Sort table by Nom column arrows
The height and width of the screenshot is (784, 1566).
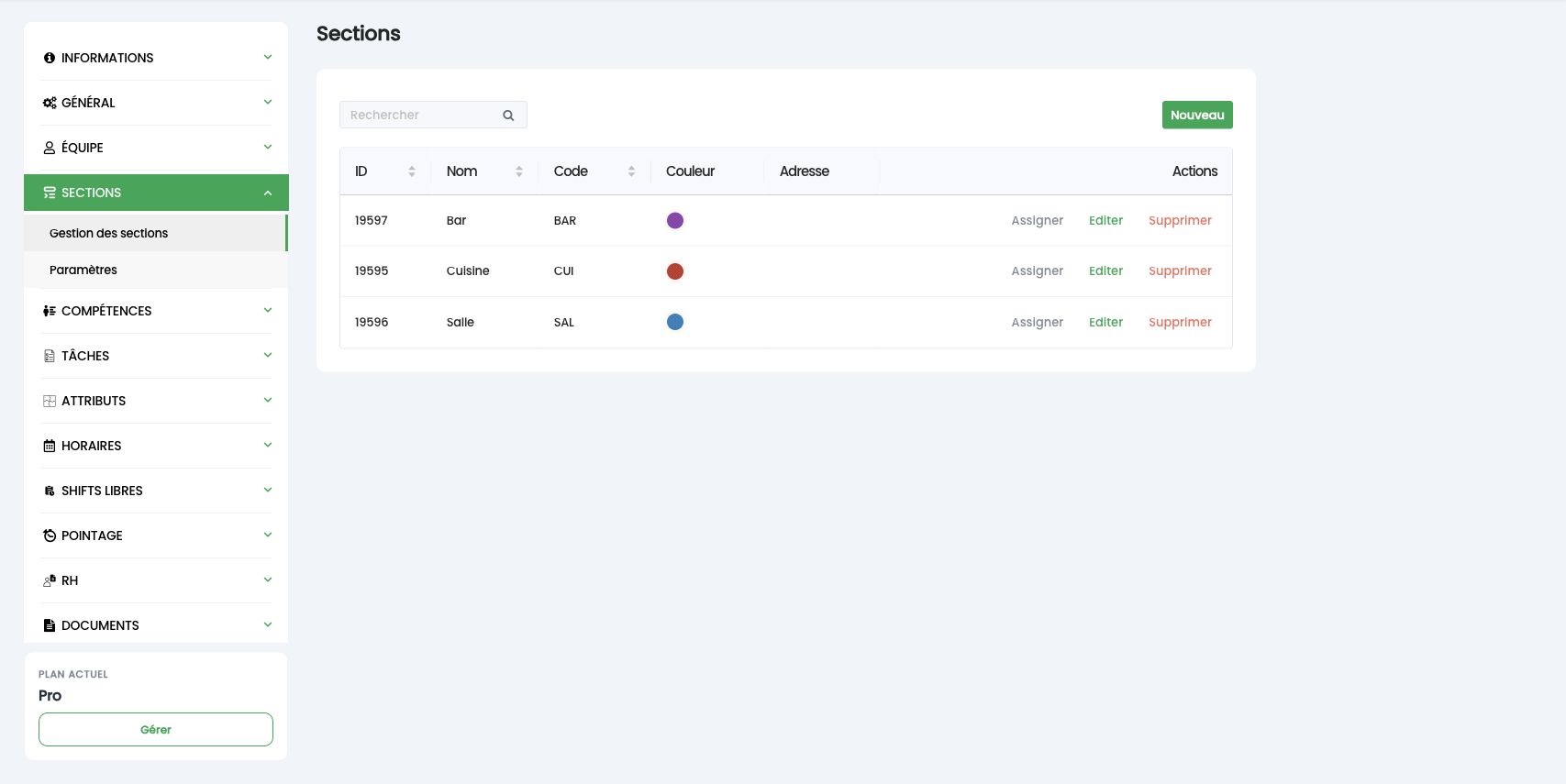(519, 171)
